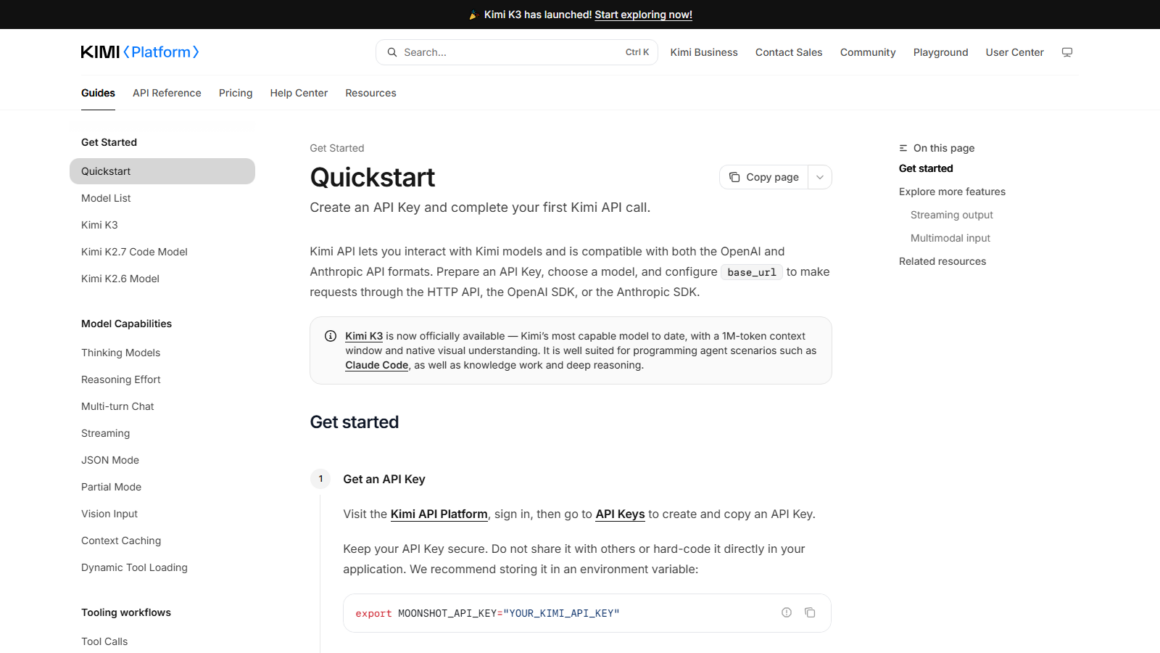Screen dimensions: 1160x653
Task: Click the theme display monitor icon
Action: [1067, 53]
